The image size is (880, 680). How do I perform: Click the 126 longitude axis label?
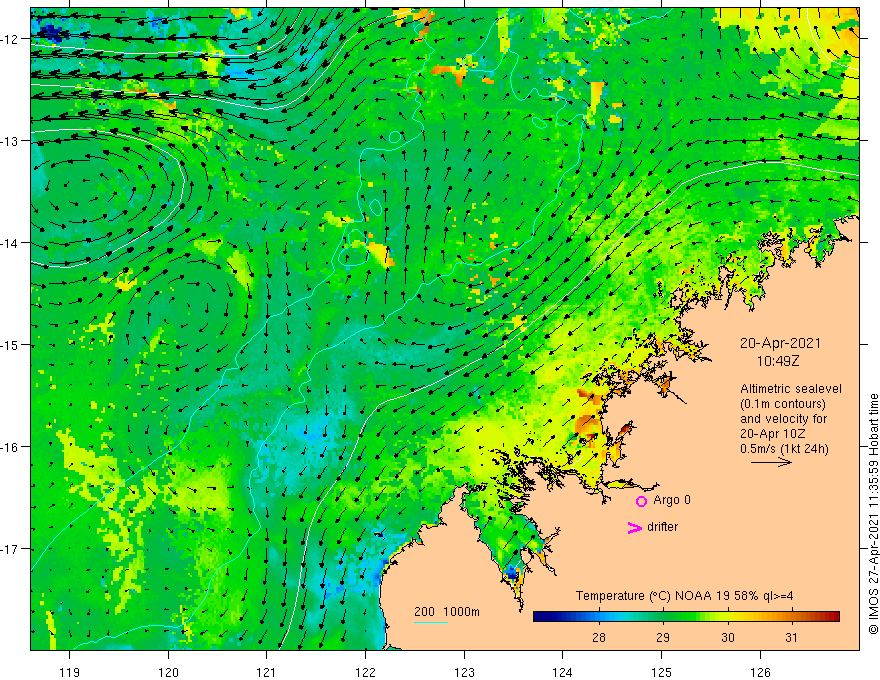(x=760, y=672)
